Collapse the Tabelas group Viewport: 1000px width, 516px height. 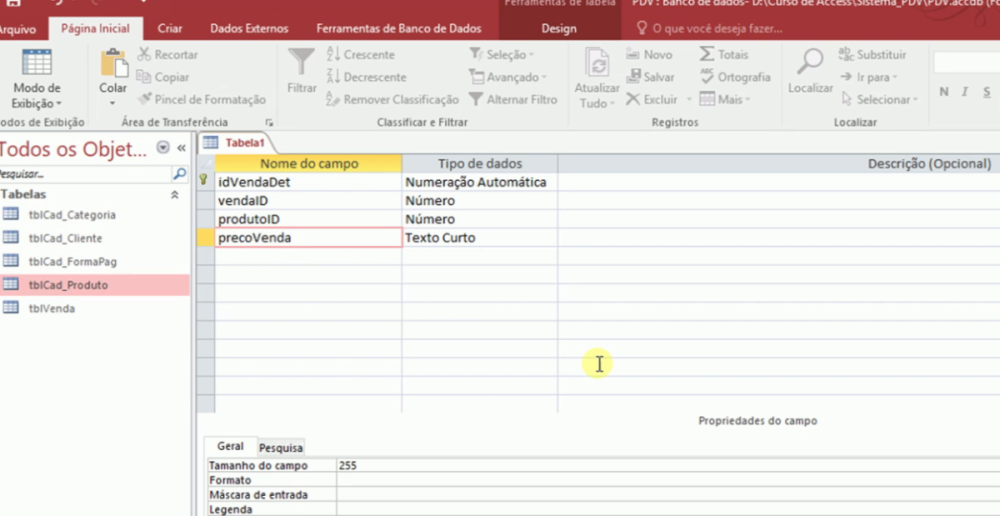[x=175, y=195]
